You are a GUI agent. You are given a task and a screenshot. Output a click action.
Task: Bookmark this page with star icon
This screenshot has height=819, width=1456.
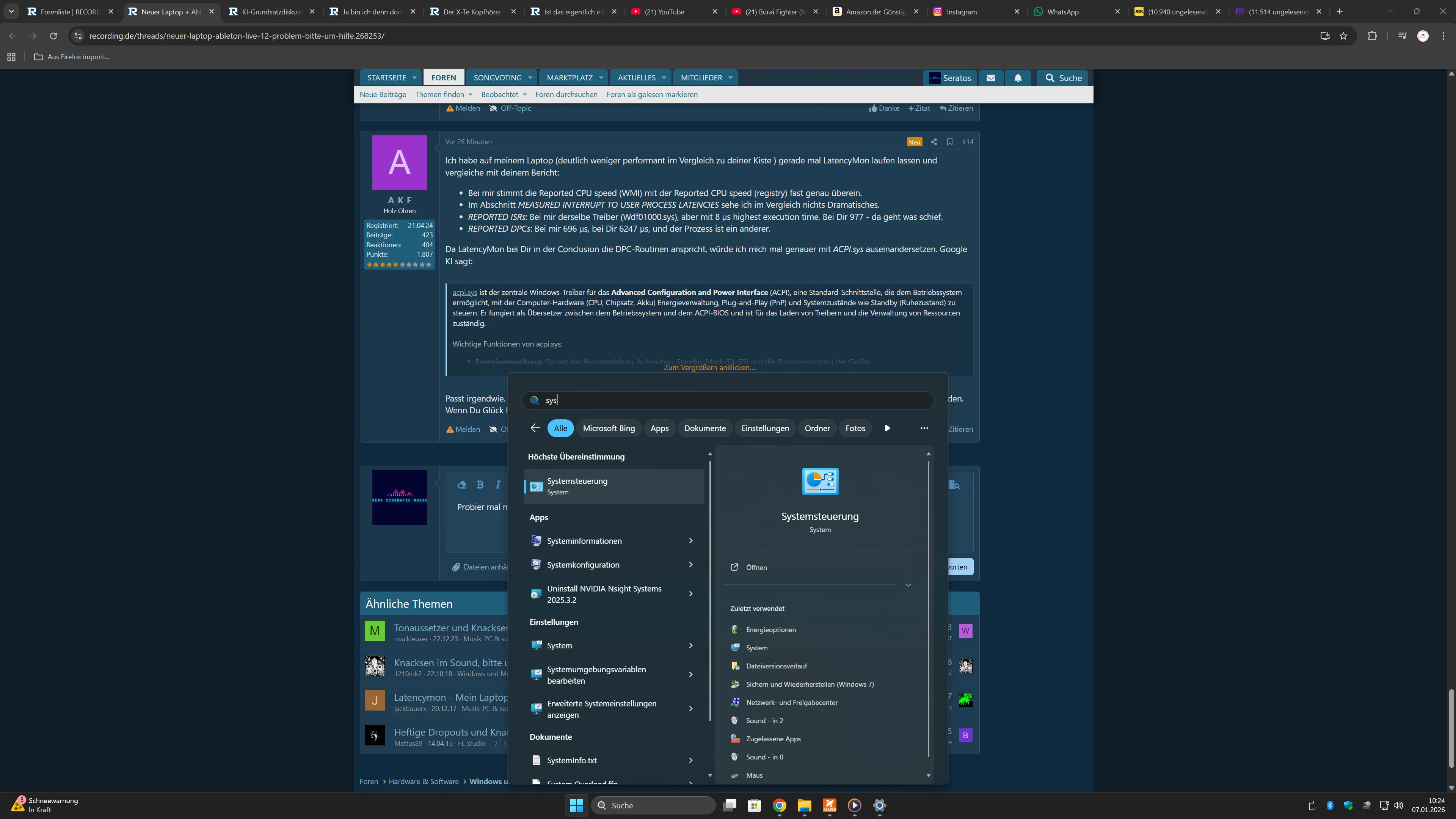tap(1343, 36)
